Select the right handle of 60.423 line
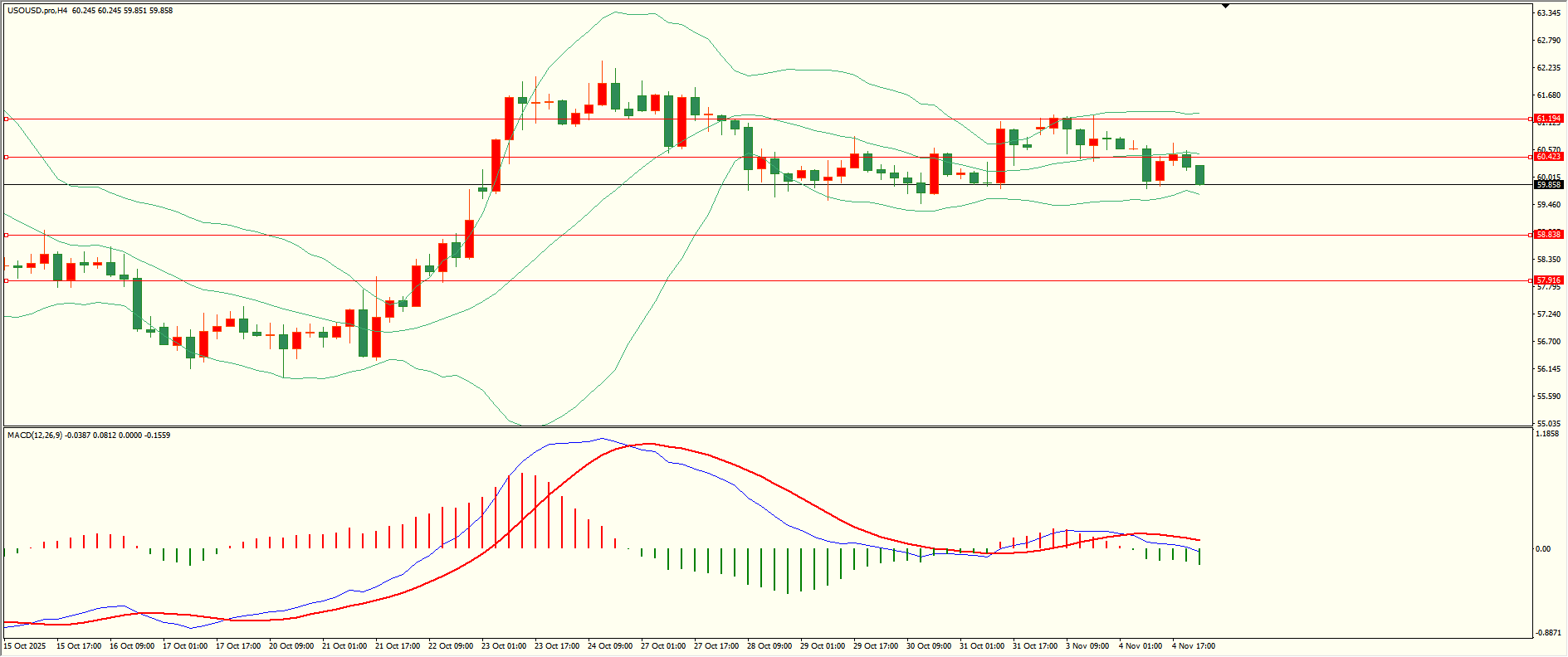The width and height of the screenshot is (1568, 657). [x=1531, y=157]
